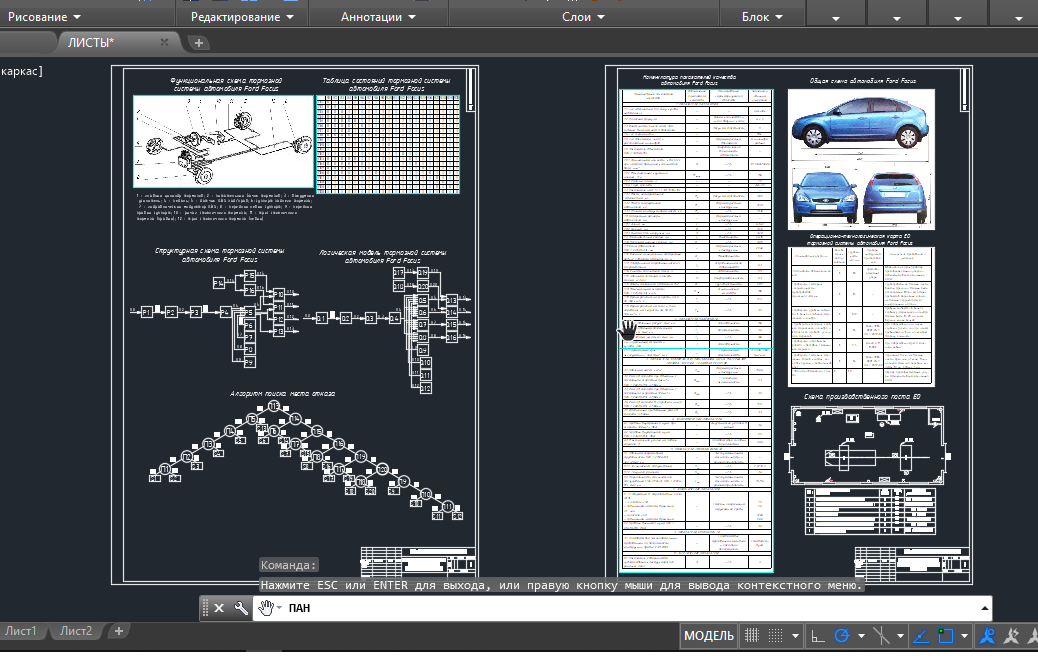This screenshot has height=656, width=1038.
Task: Toggle isometric drafting crossed-lines icon
Action: [x=881, y=636]
